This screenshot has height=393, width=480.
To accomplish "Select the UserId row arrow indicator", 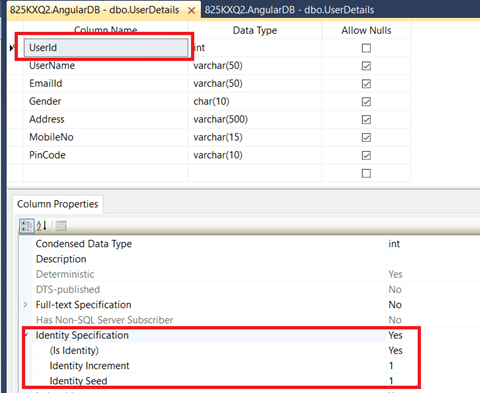I will (12, 48).
